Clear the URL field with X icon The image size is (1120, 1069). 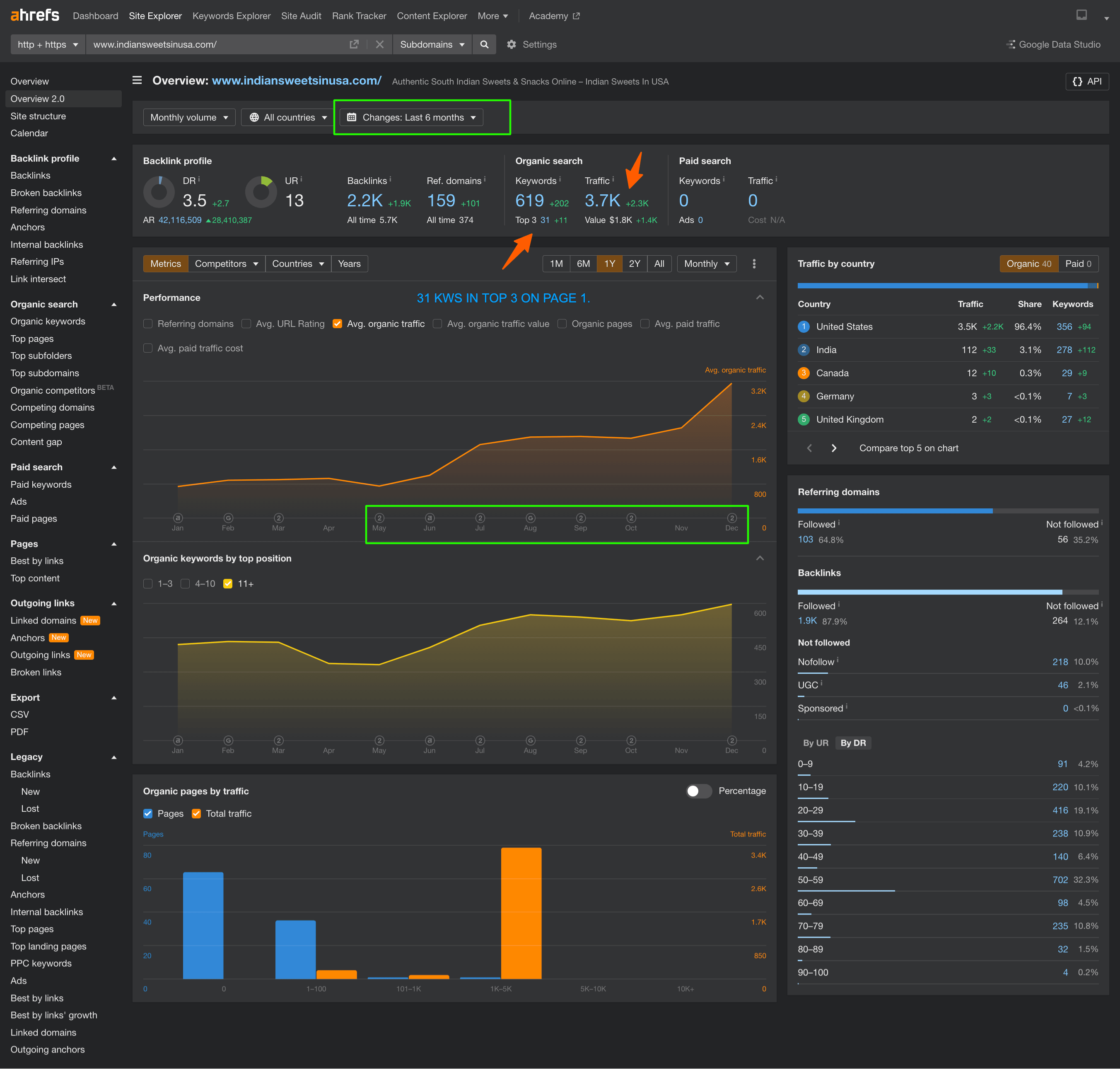[x=379, y=44]
